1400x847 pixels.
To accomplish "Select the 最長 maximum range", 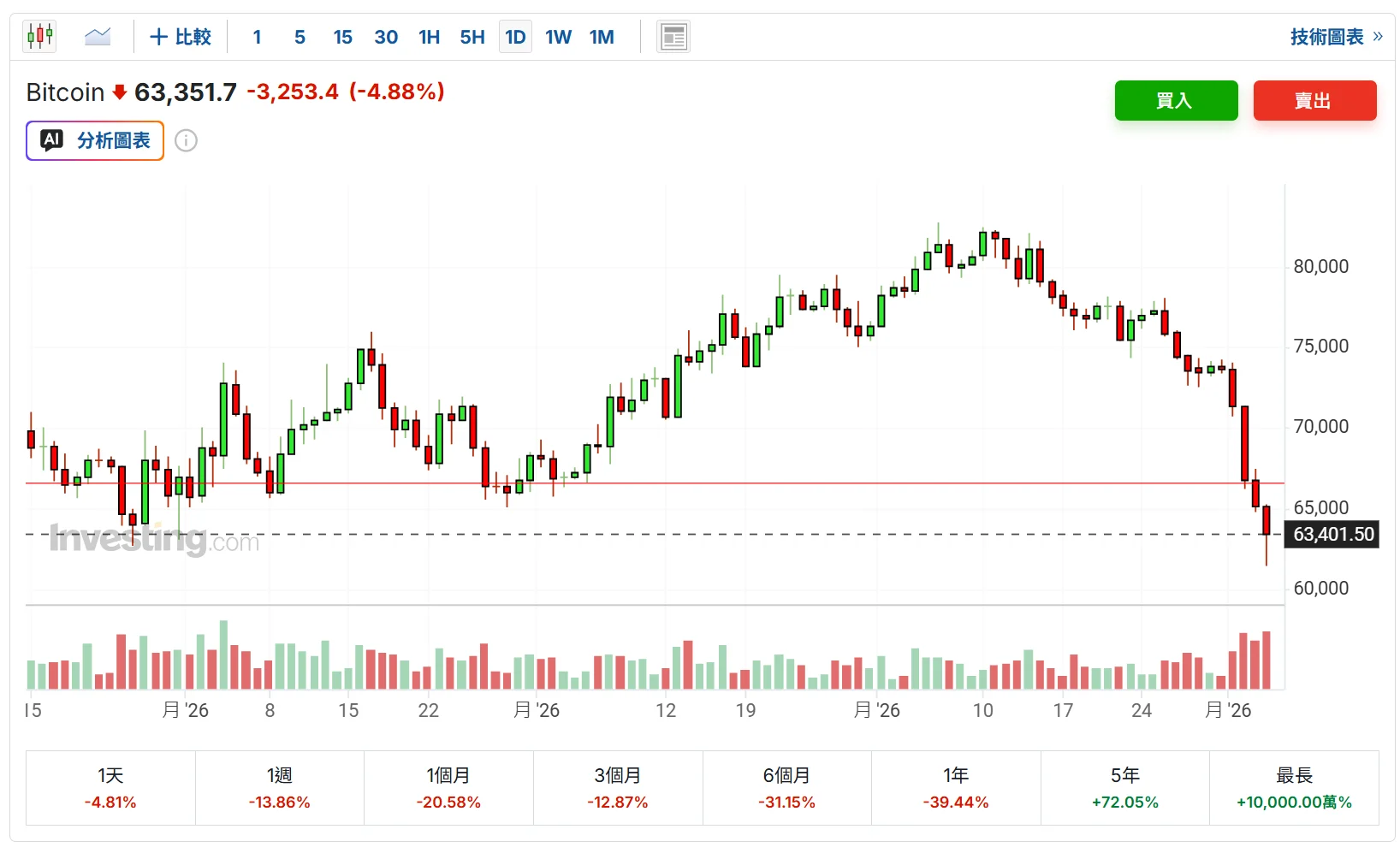I will point(1294,788).
